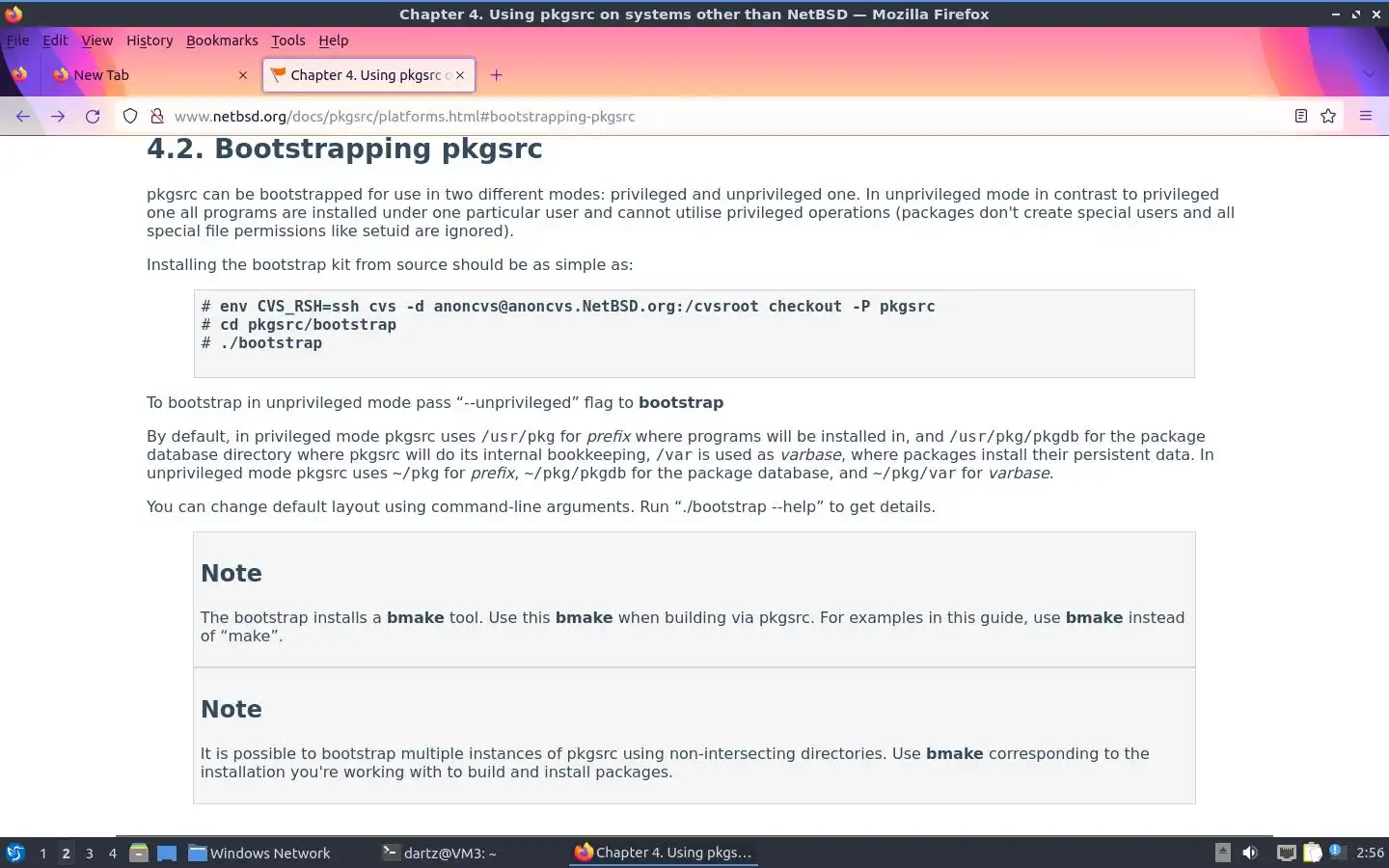Reload the current page
Viewport: 1389px width, 868px height.
tap(93, 116)
